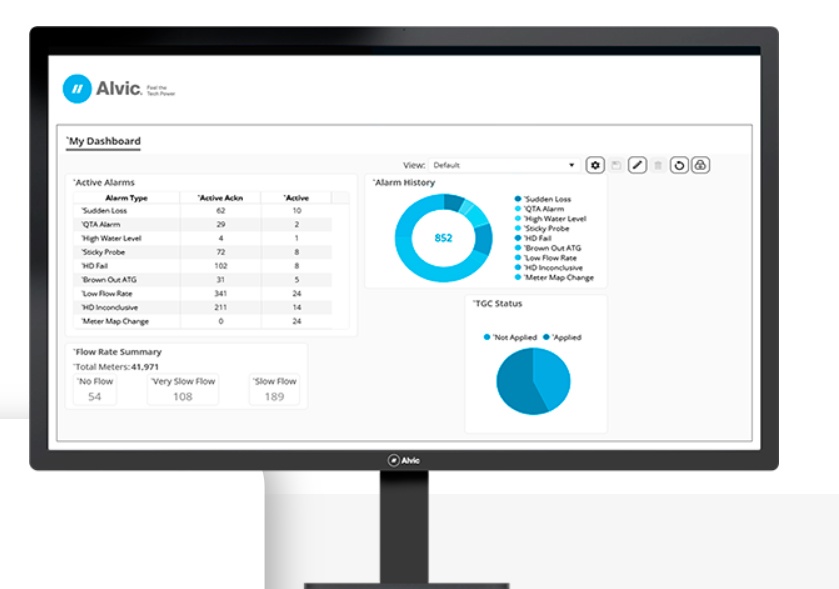Open dashboard settings gear icon
Viewport: 839px width, 589px height.
click(x=595, y=165)
